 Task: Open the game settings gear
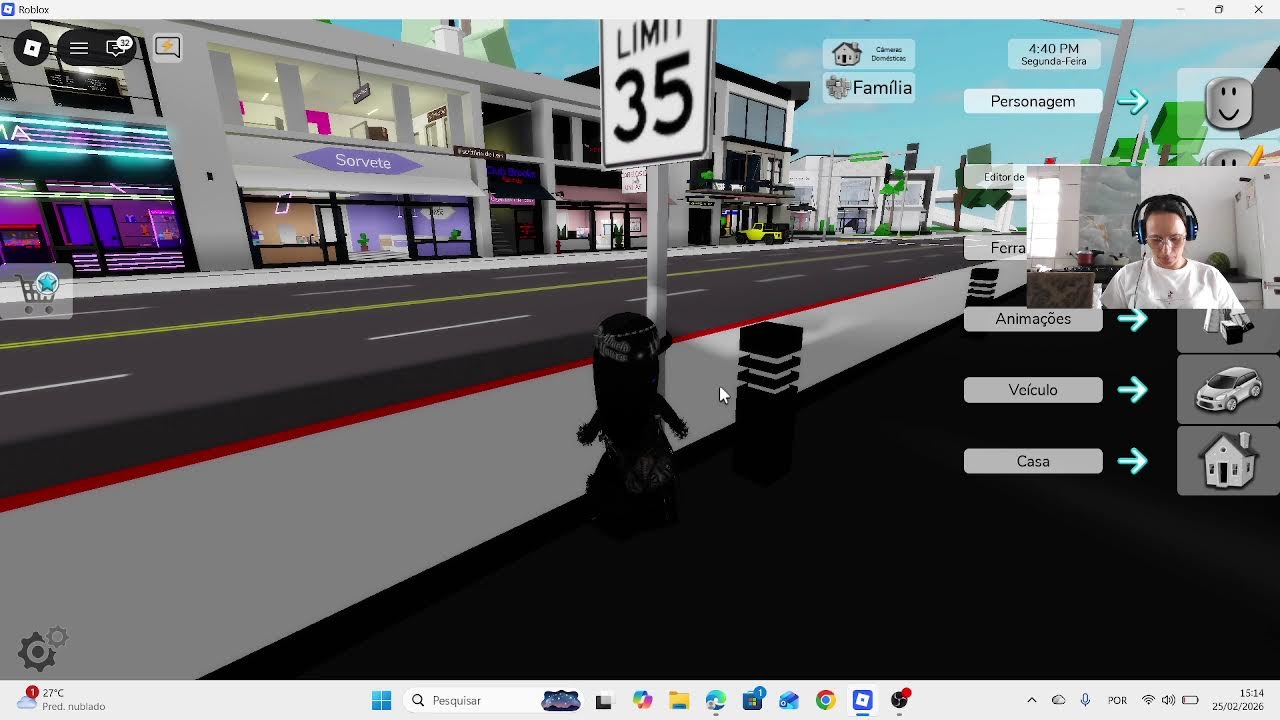tap(41, 649)
